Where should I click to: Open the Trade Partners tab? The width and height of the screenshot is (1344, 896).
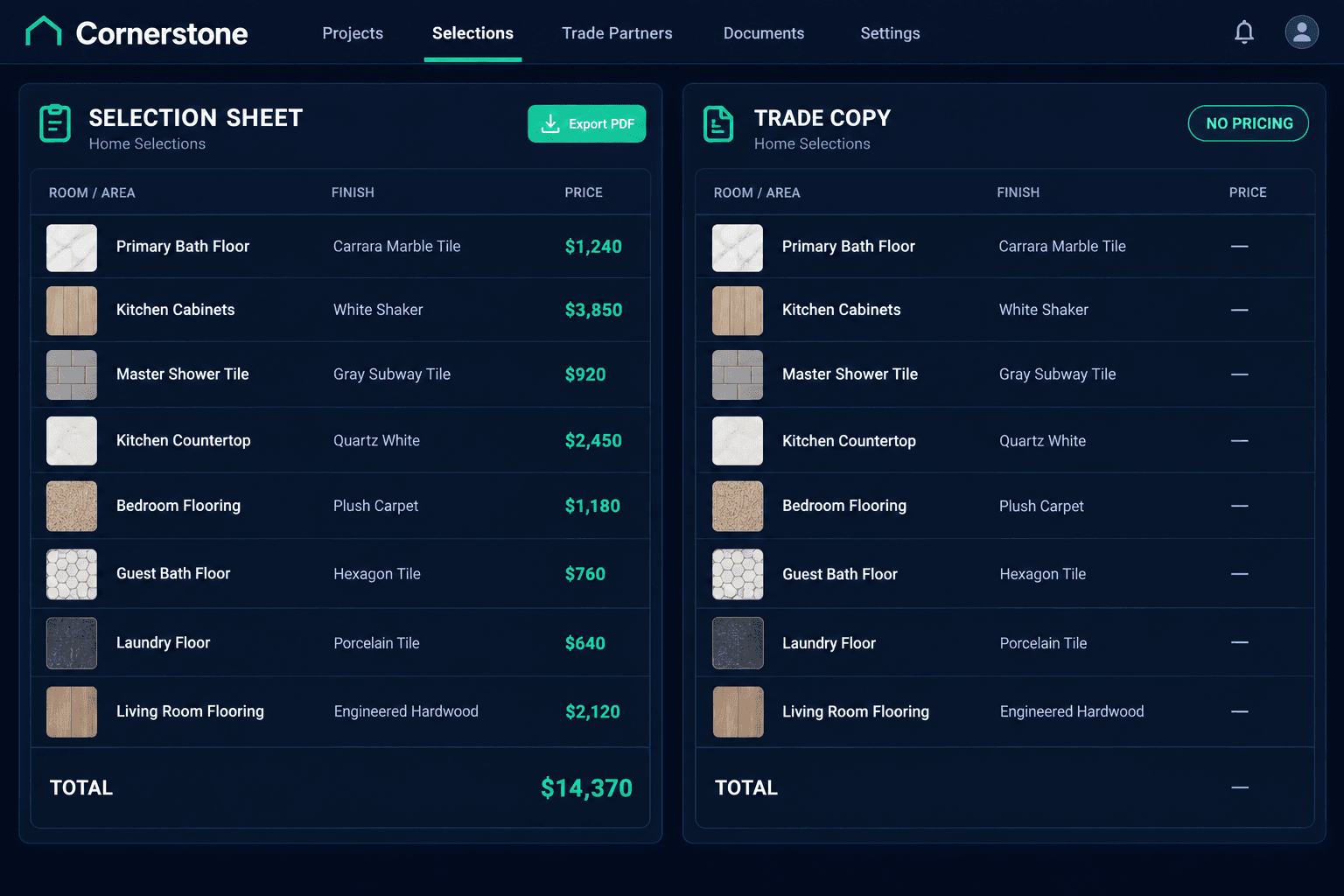click(x=617, y=33)
